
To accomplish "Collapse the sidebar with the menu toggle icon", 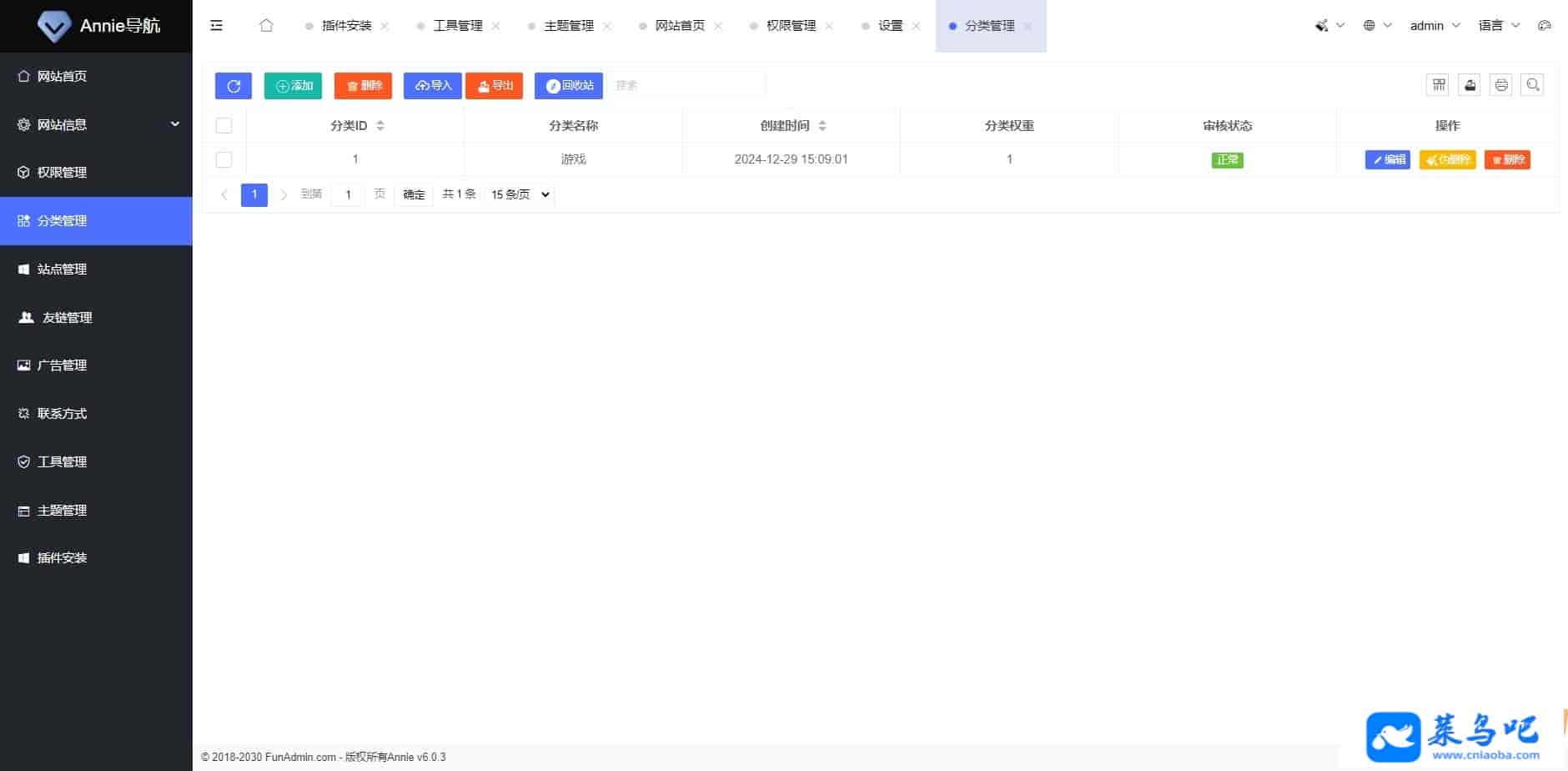I will [217, 26].
